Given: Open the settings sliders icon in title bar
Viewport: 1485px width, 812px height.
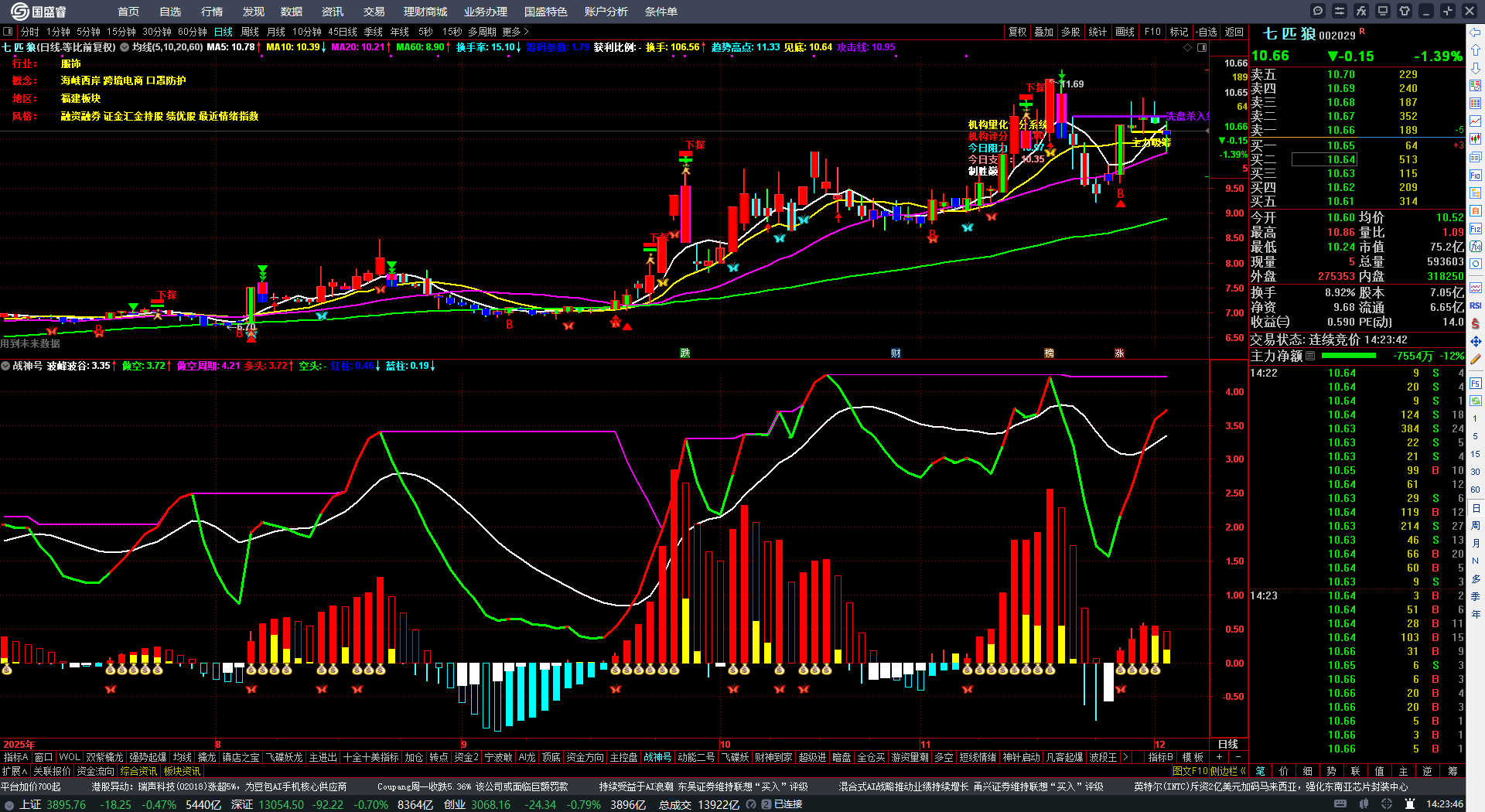Looking at the screenshot, I should click(x=1340, y=11).
